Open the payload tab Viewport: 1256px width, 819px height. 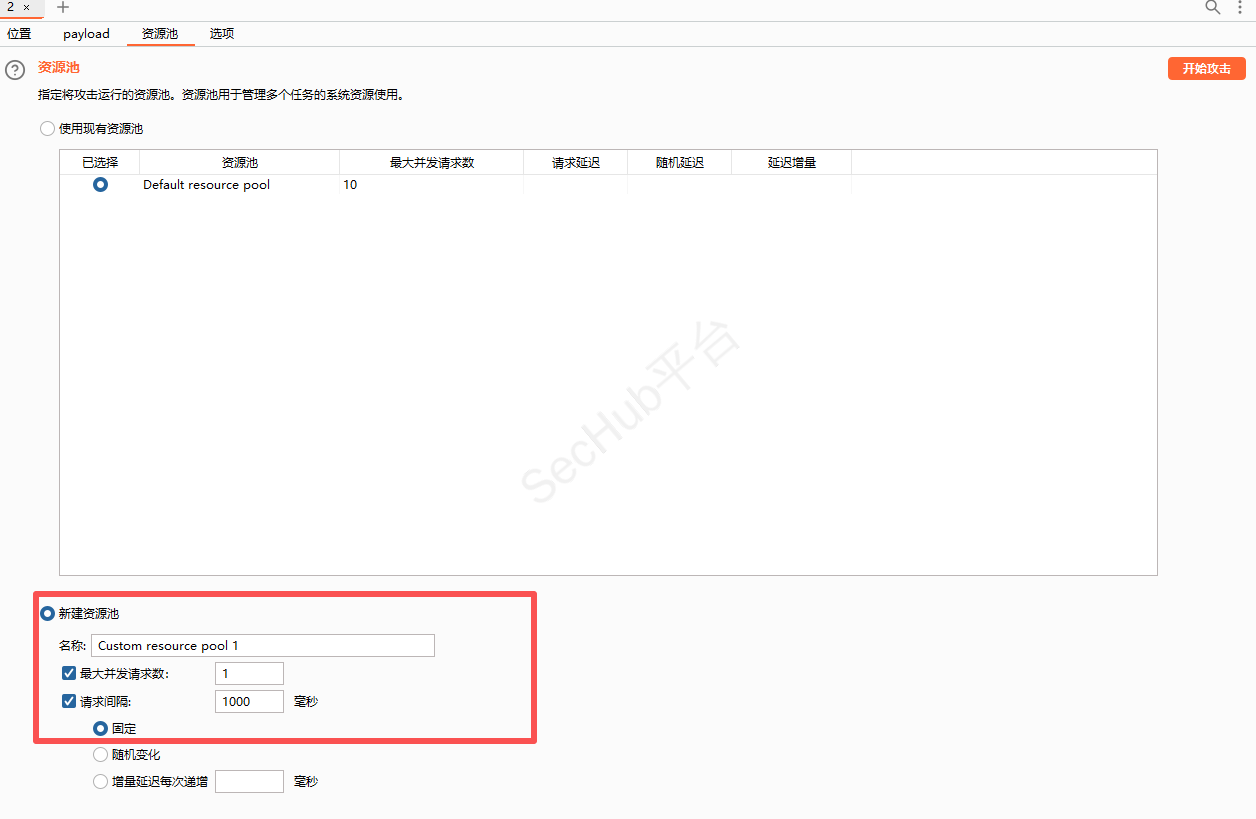tap(86, 34)
